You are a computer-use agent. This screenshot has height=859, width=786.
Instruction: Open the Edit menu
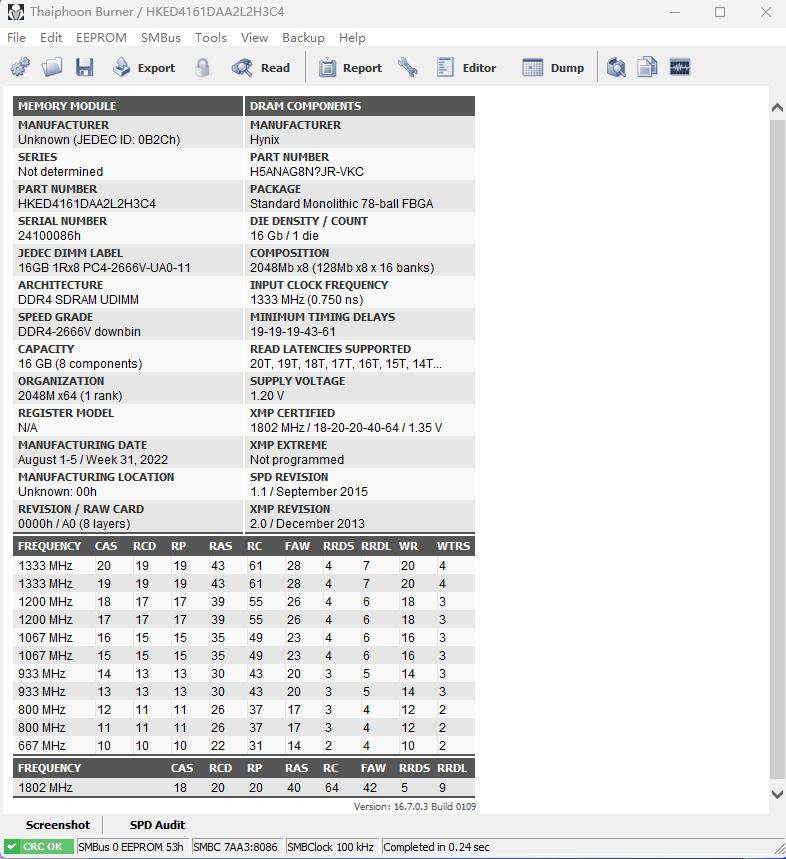(50, 38)
